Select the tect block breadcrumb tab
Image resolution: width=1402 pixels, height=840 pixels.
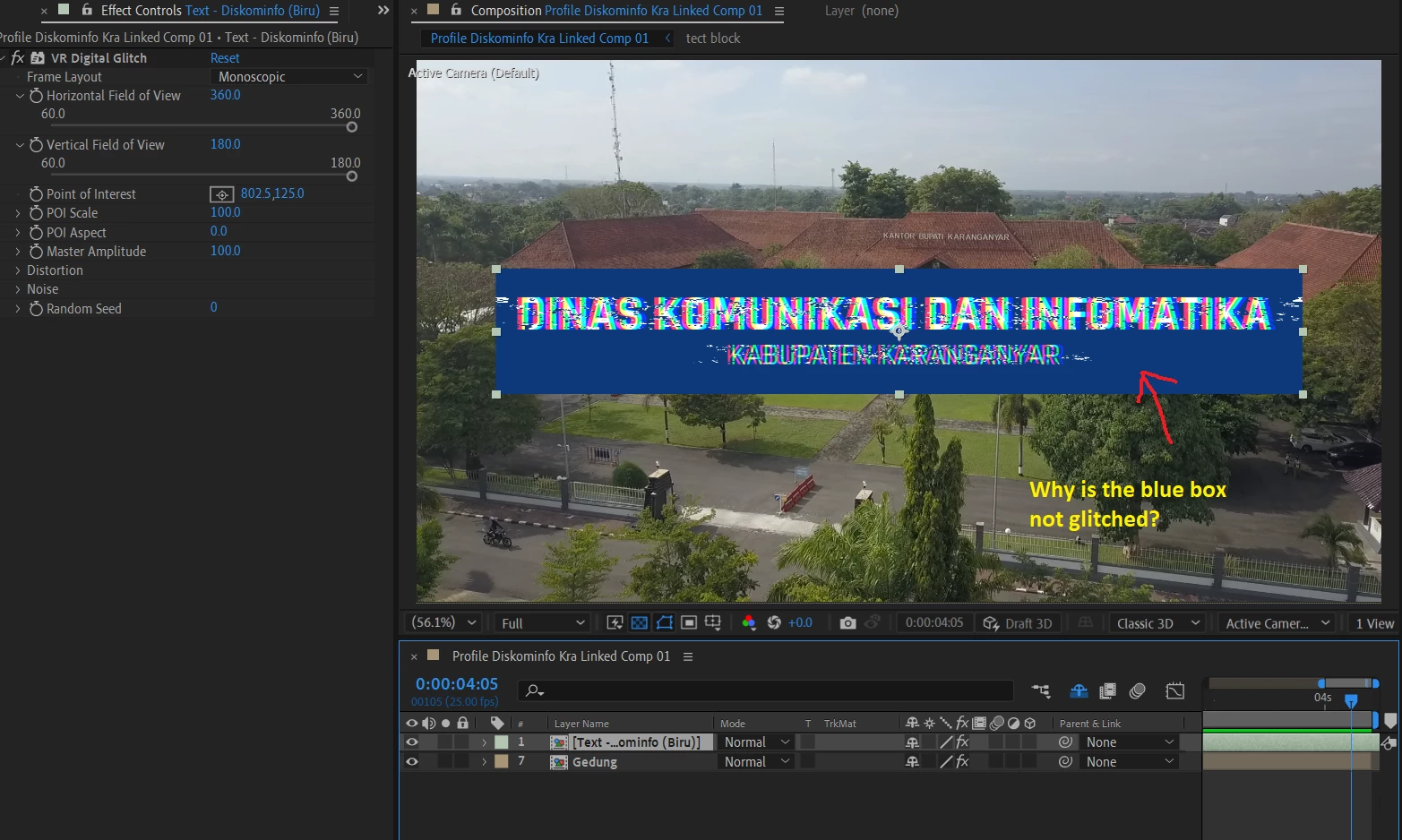click(713, 39)
